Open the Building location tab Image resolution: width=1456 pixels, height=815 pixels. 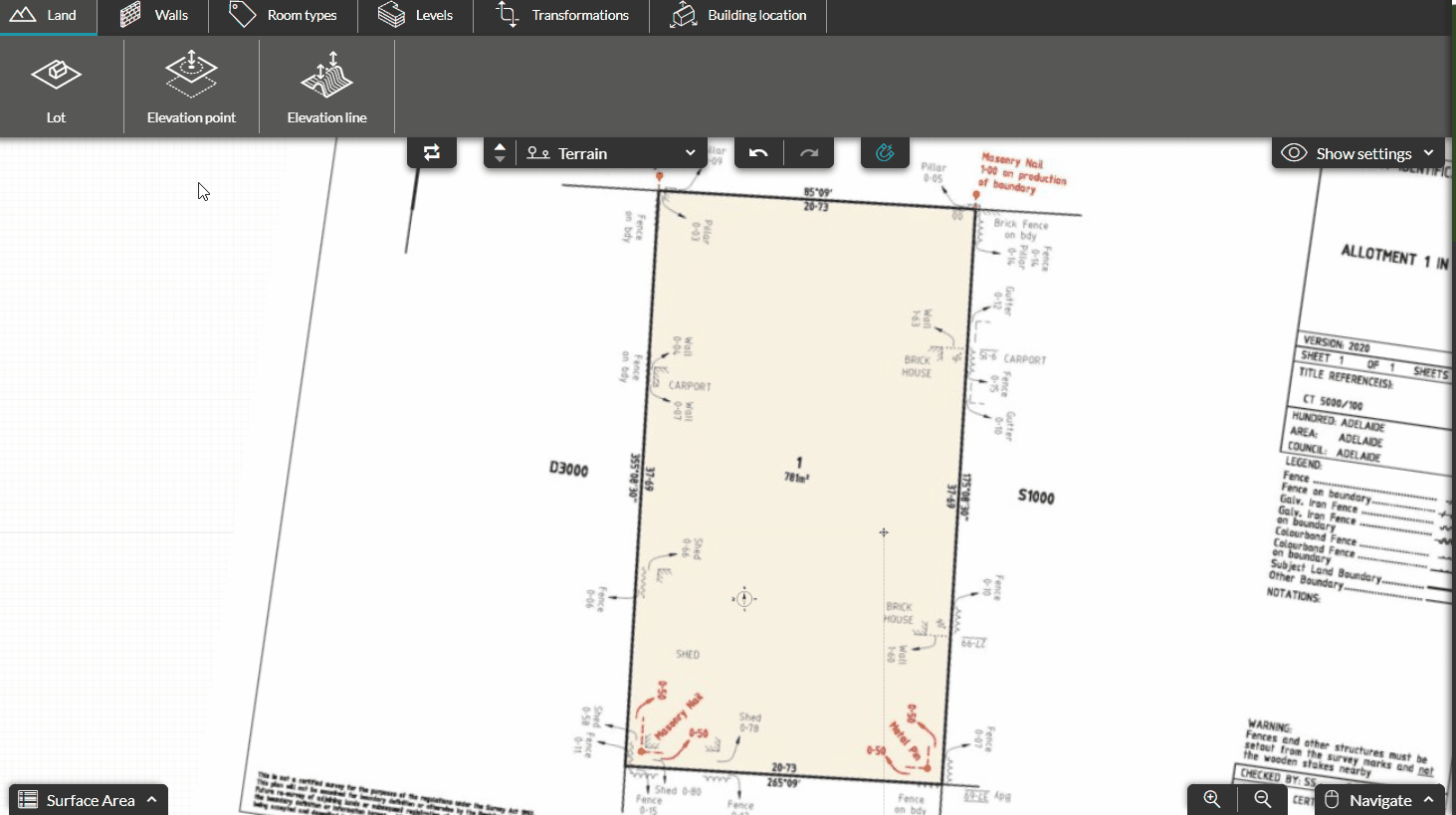tap(737, 15)
